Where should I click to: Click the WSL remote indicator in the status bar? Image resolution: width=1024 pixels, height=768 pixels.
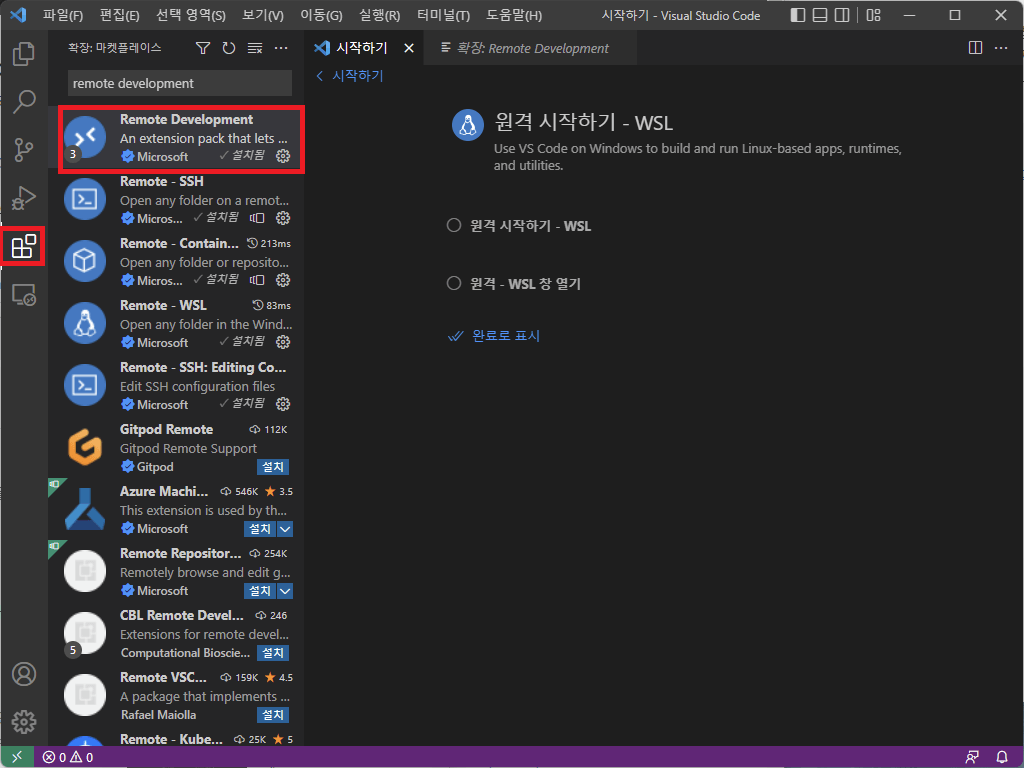tap(15, 757)
